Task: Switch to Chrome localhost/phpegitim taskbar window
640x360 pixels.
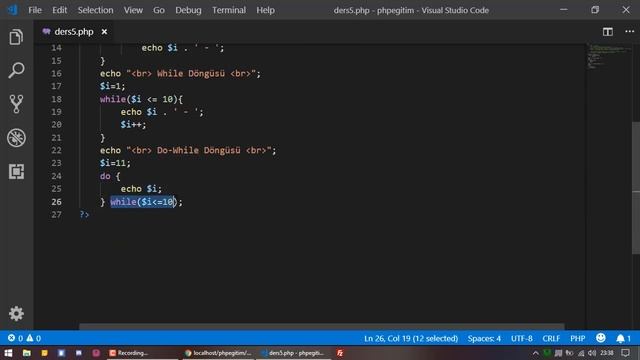Action: click(218, 353)
